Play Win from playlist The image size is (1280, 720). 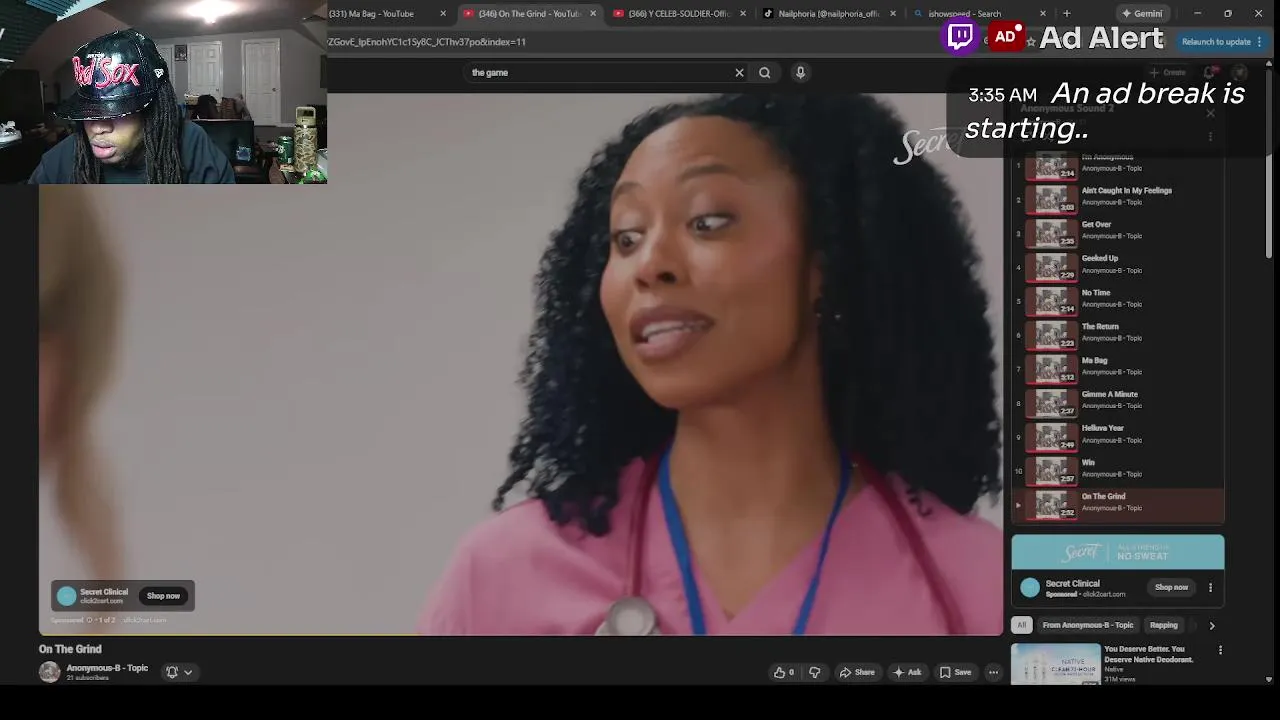tap(1118, 471)
